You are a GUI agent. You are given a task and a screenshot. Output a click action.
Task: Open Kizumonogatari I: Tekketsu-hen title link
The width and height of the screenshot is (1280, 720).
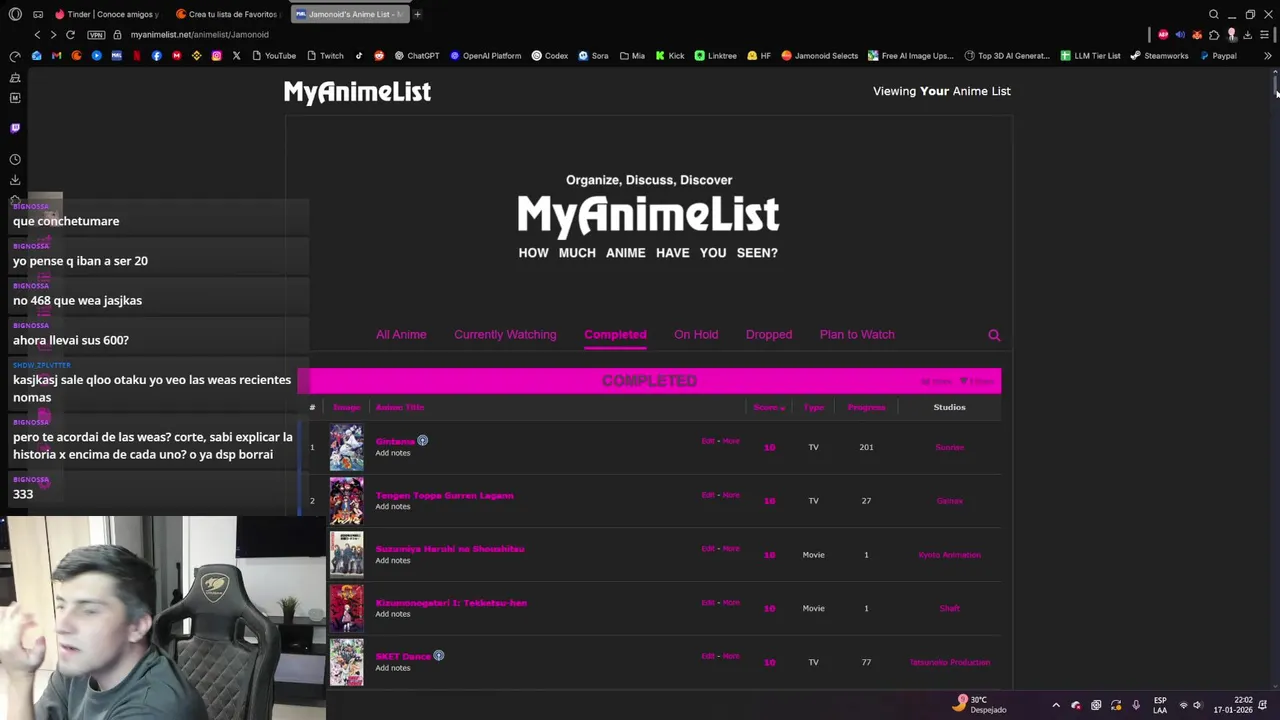[451, 603]
